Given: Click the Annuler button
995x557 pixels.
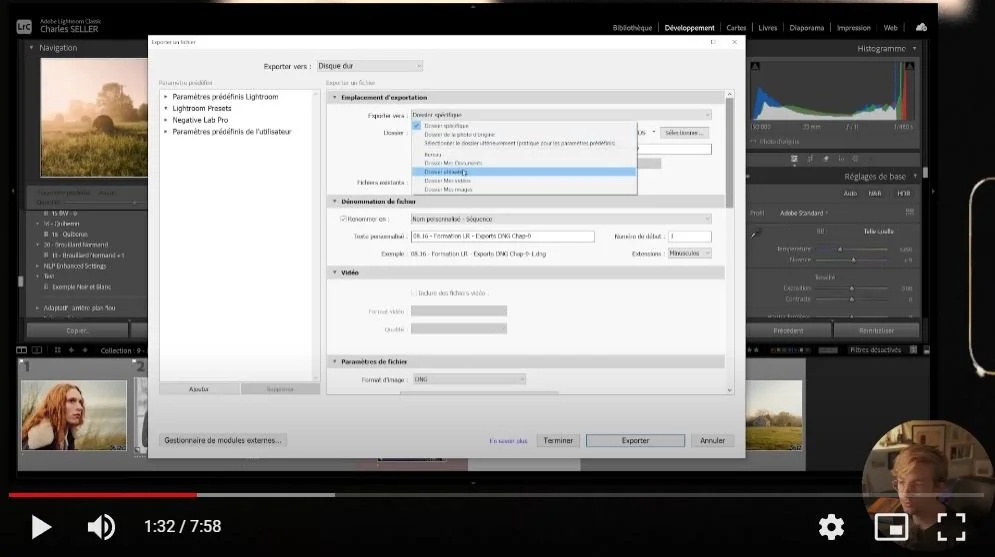Looking at the screenshot, I should point(712,440).
